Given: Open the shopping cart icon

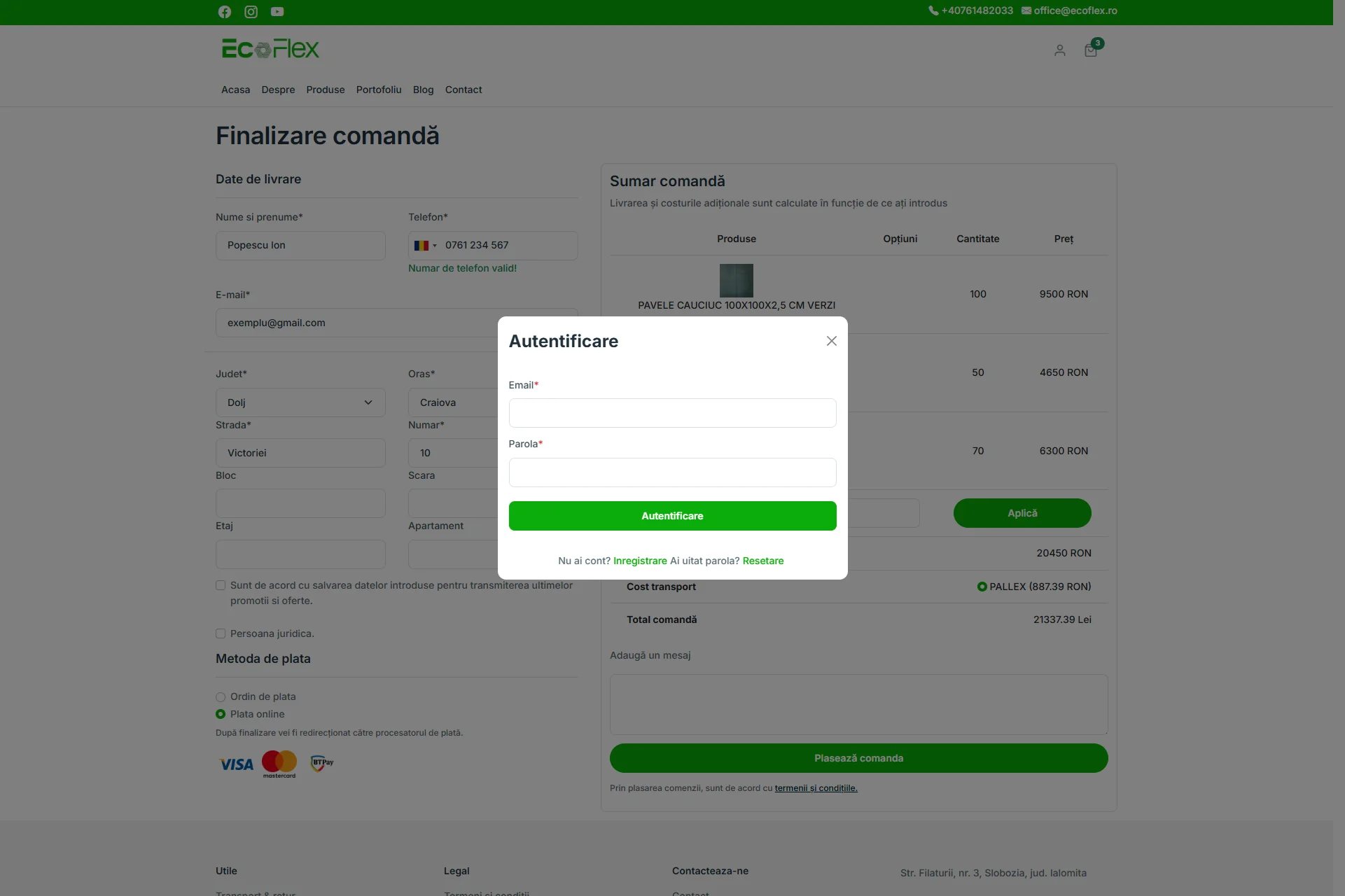Looking at the screenshot, I should [1091, 50].
